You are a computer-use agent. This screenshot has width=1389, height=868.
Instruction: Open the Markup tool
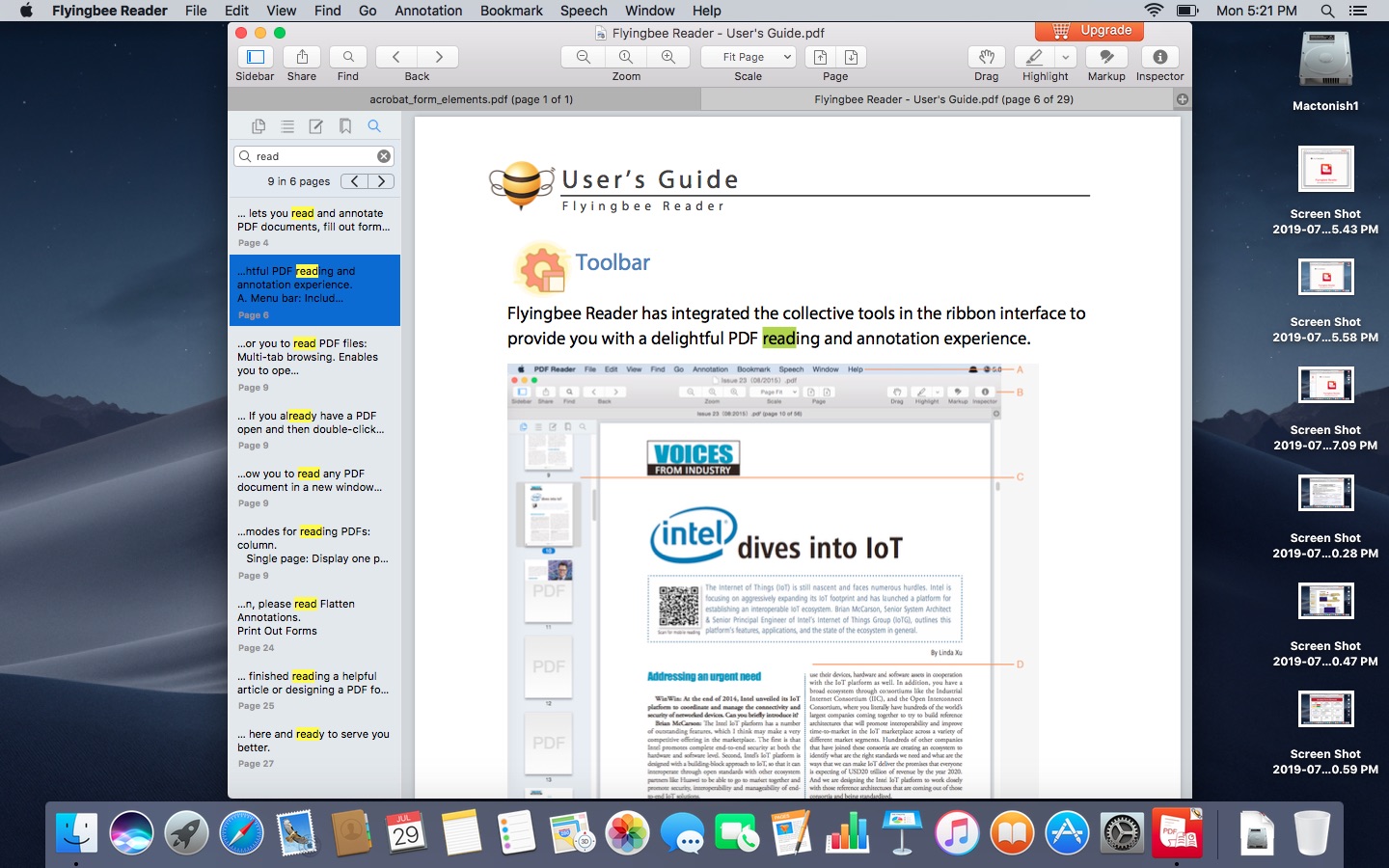[1106, 57]
